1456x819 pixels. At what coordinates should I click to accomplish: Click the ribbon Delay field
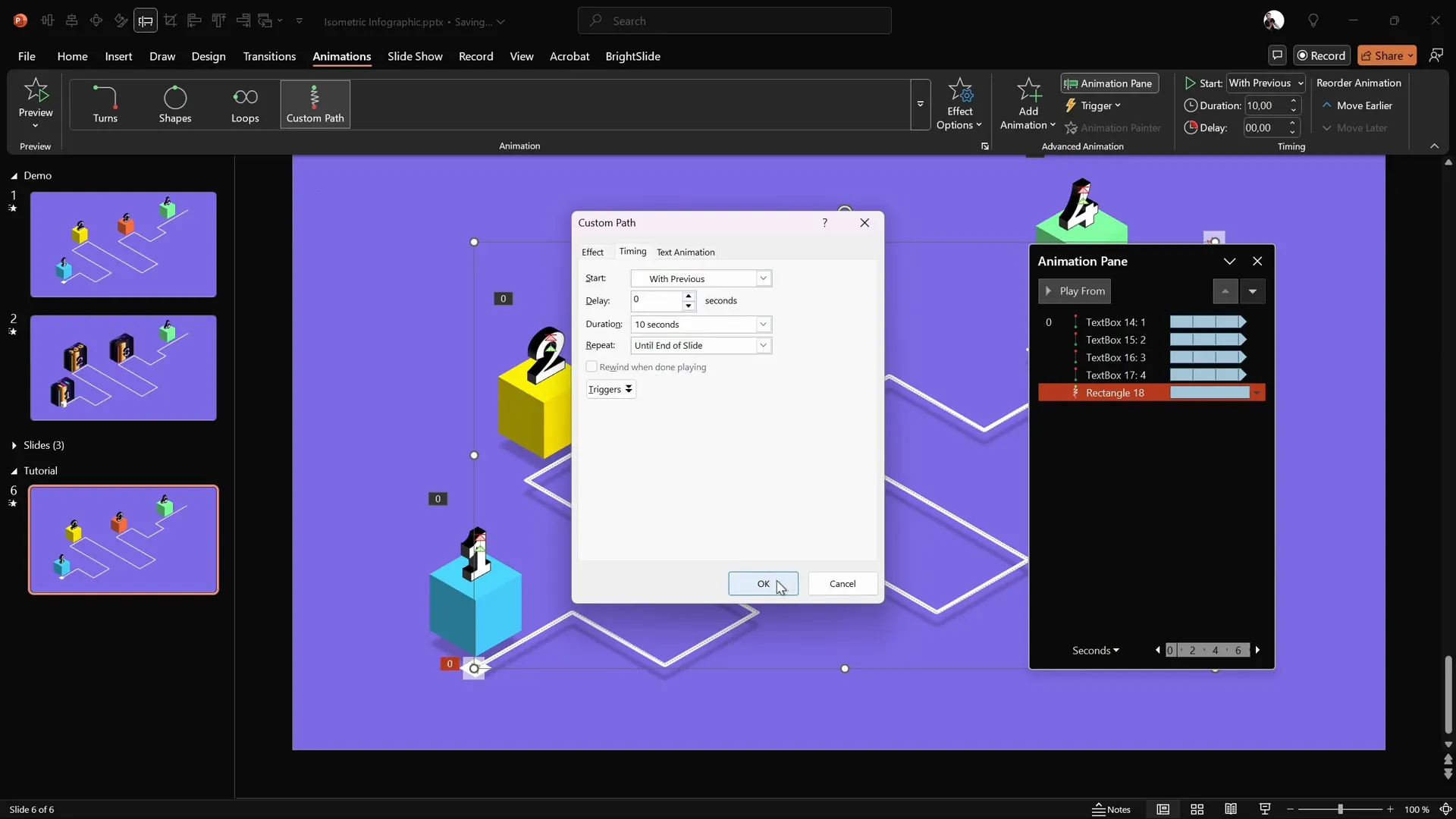[1266, 127]
